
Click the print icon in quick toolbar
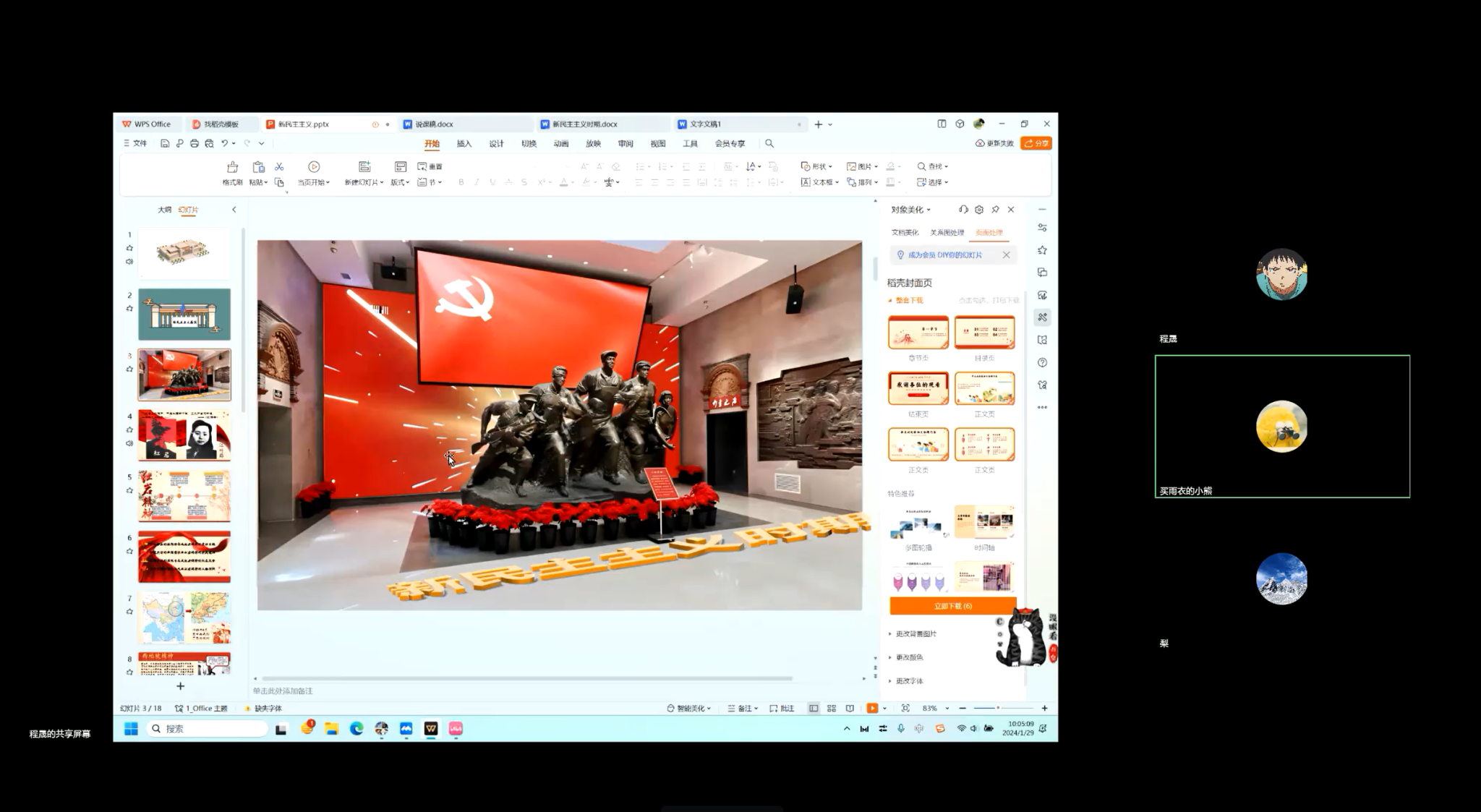tap(194, 144)
